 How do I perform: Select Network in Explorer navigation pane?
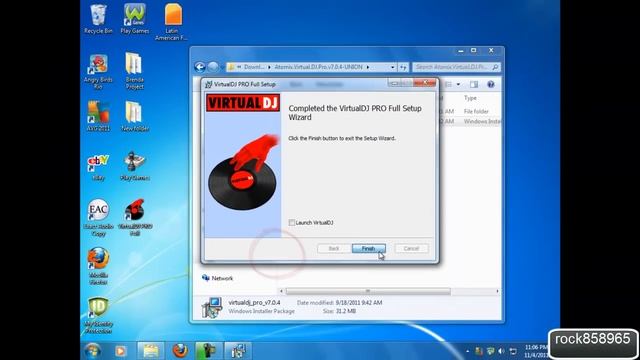218,278
